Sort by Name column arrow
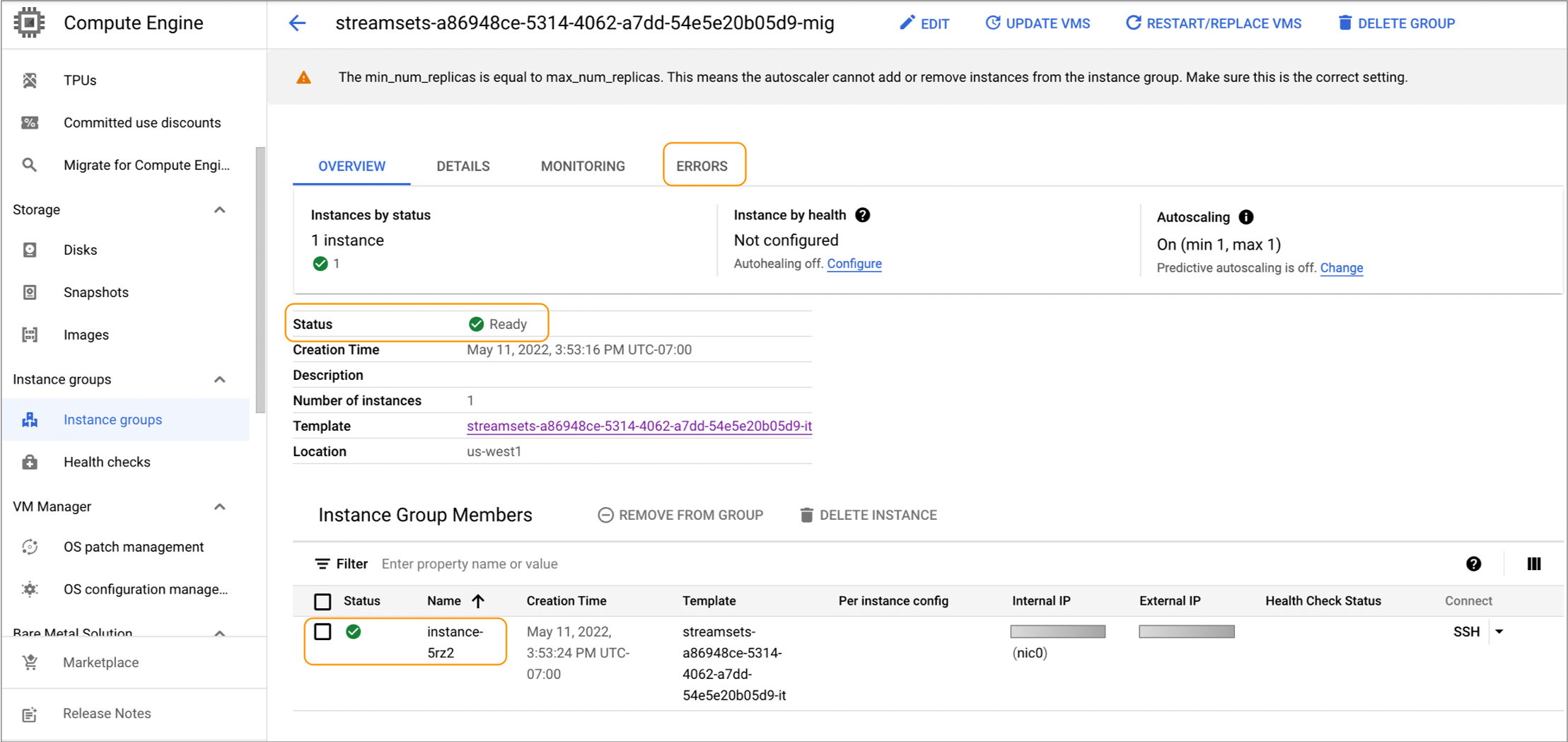The width and height of the screenshot is (1568, 742). pos(478,601)
